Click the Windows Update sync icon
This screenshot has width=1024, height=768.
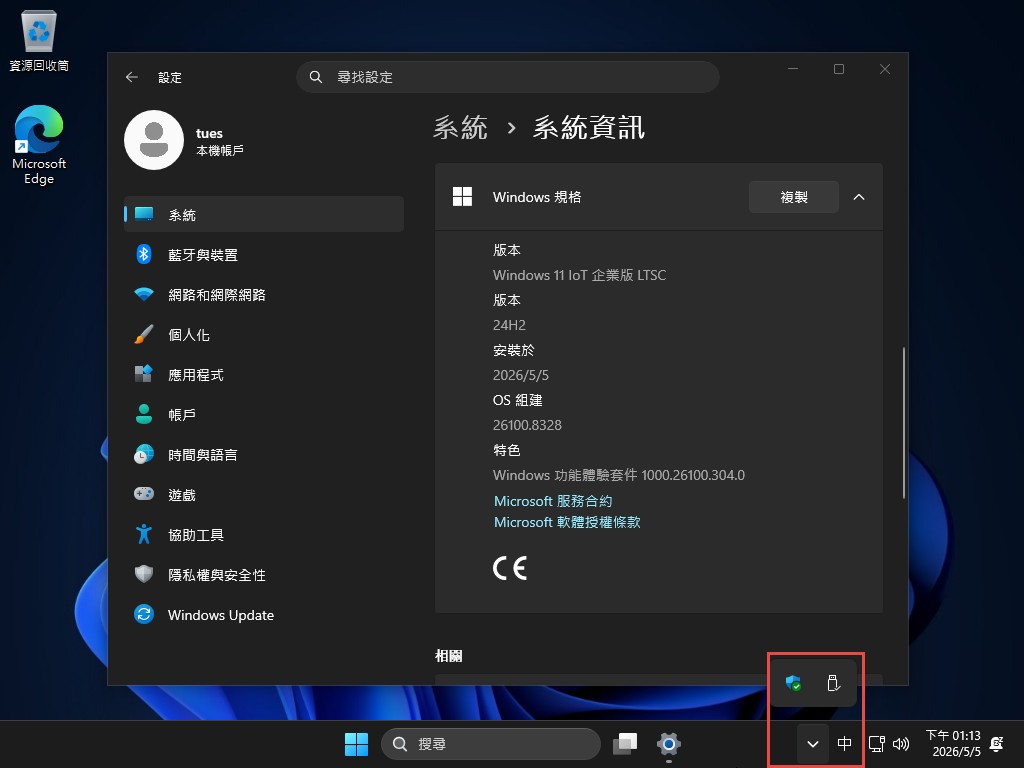[x=144, y=615]
